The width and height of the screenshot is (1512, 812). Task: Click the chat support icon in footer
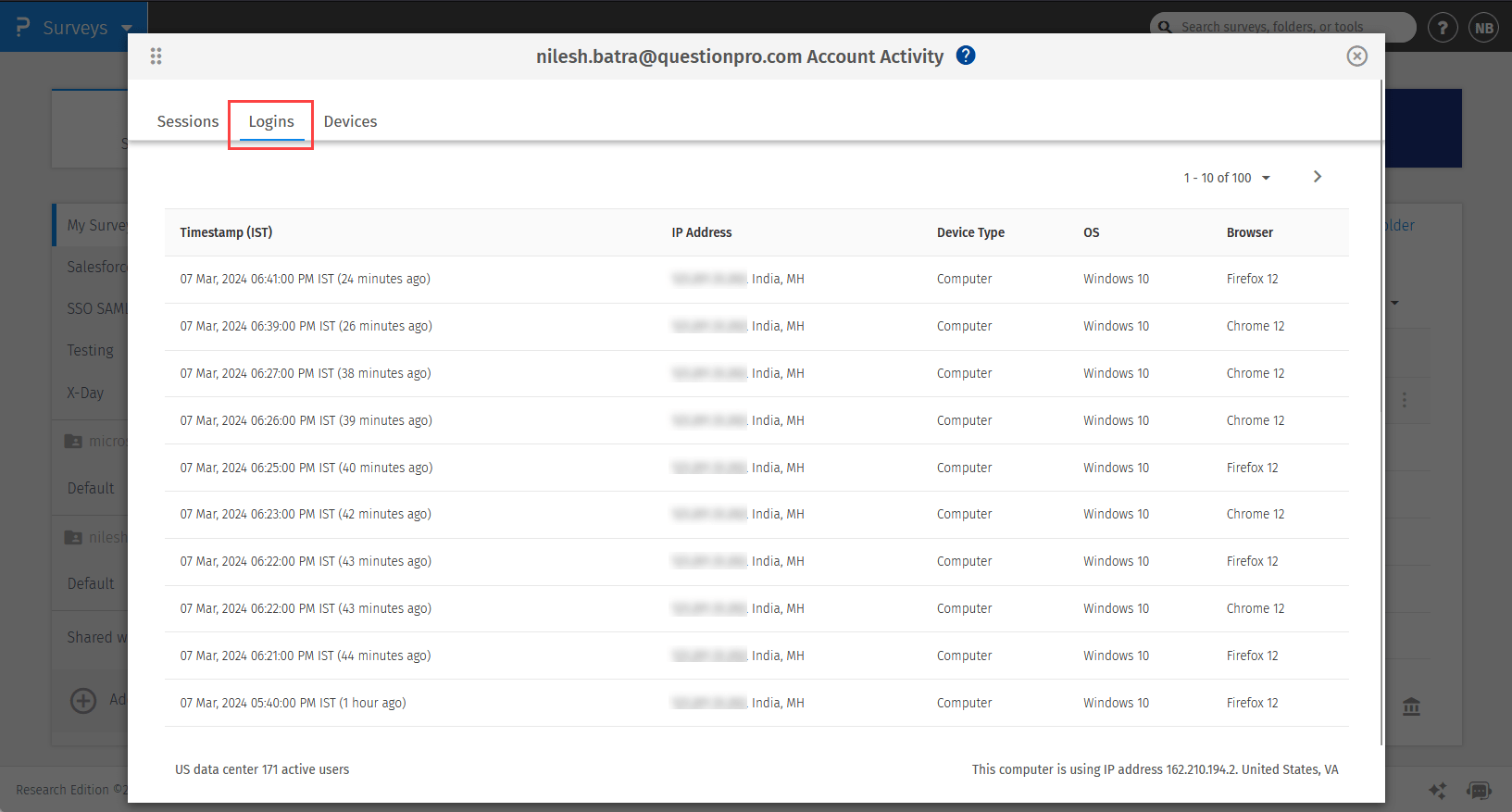pyautogui.click(x=1479, y=790)
